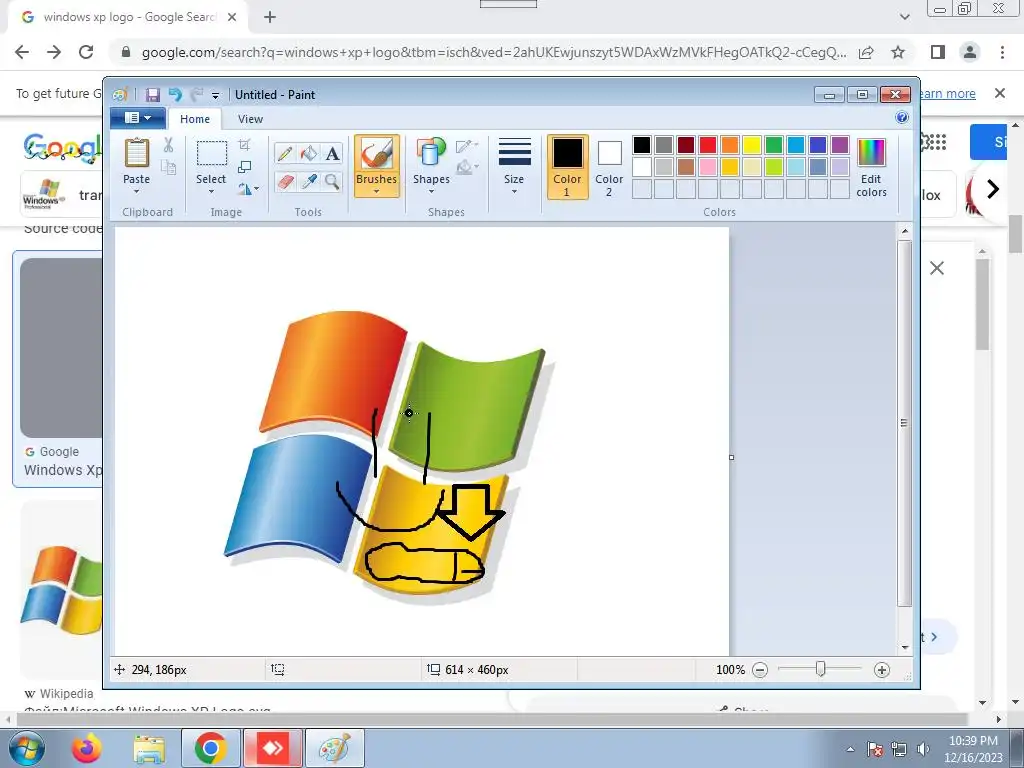
Task: Zoom out with the minus button
Action: coord(760,670)
